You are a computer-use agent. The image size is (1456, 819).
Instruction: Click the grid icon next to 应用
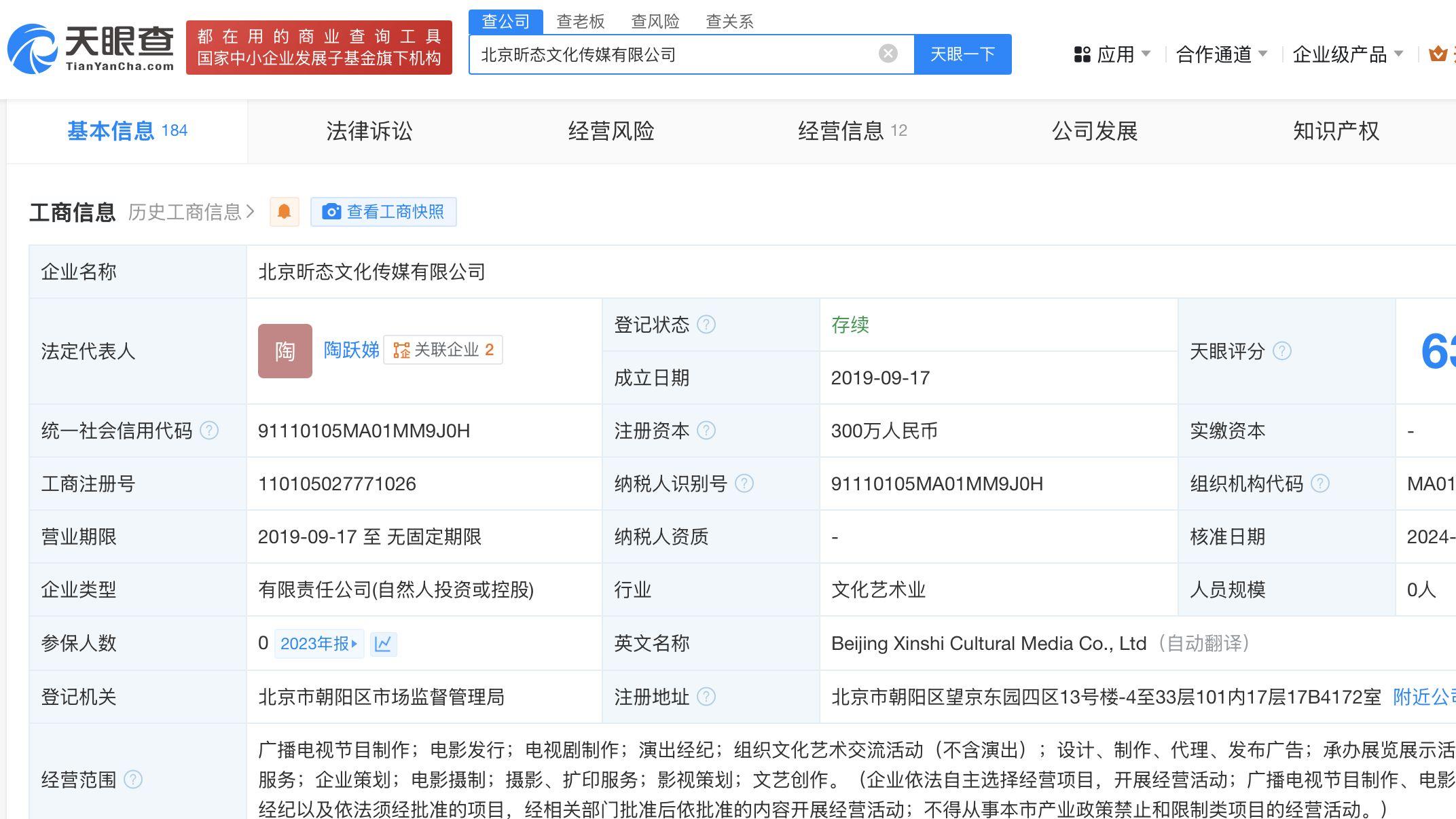[1082, 54]
